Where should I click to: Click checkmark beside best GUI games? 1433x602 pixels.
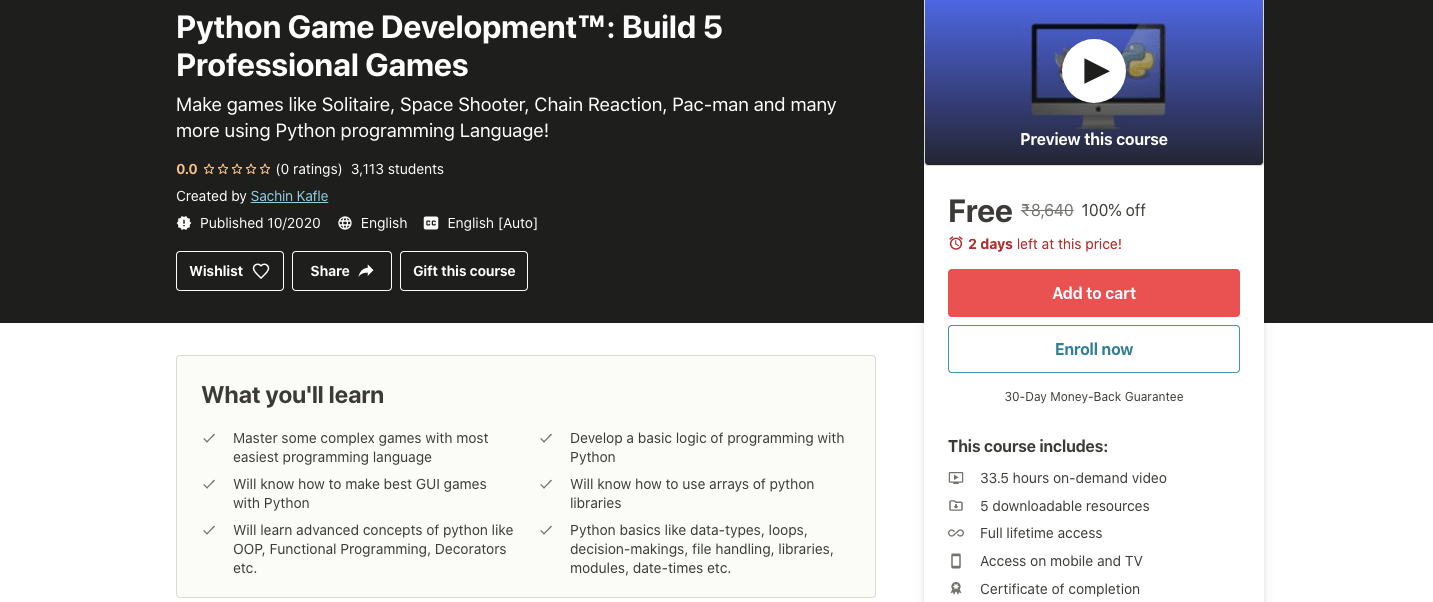209,484
